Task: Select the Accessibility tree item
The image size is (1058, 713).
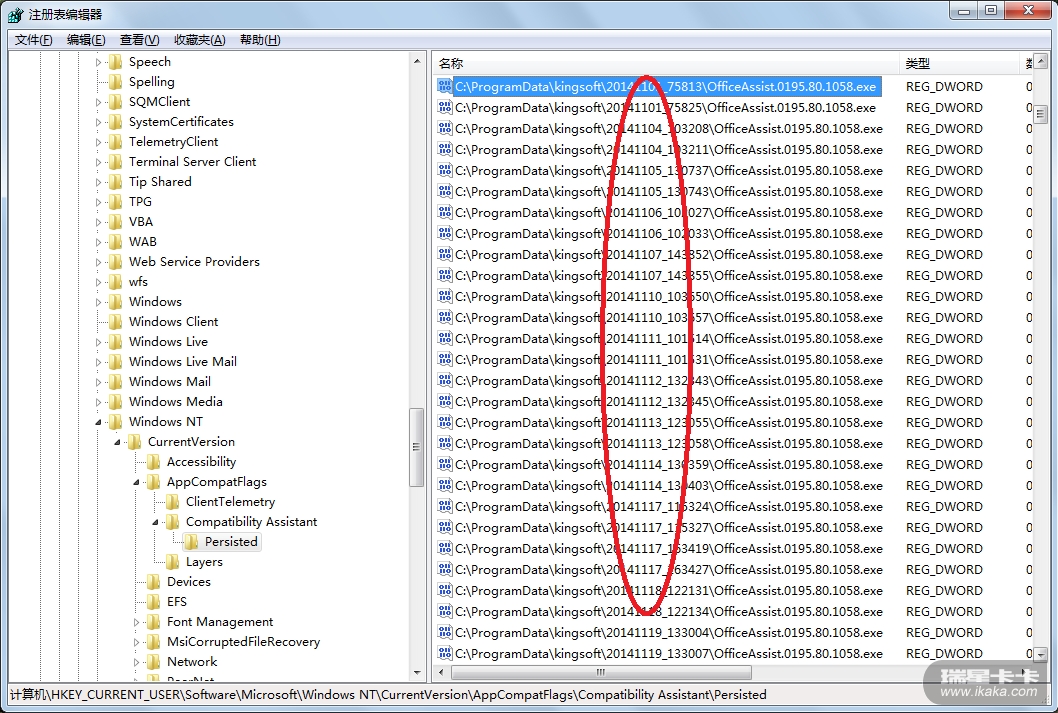Action: (x=201, y=462)
